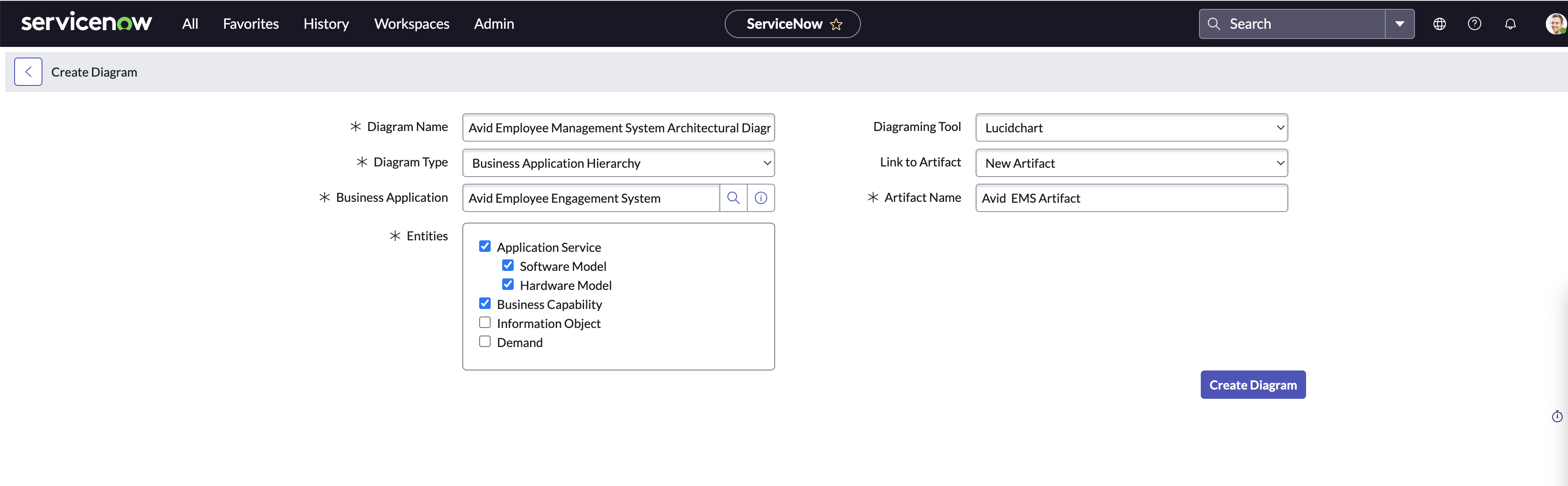Open the help question mark icon
1568x486 pixels.
pyautogui.click(x=1474, y=24)
